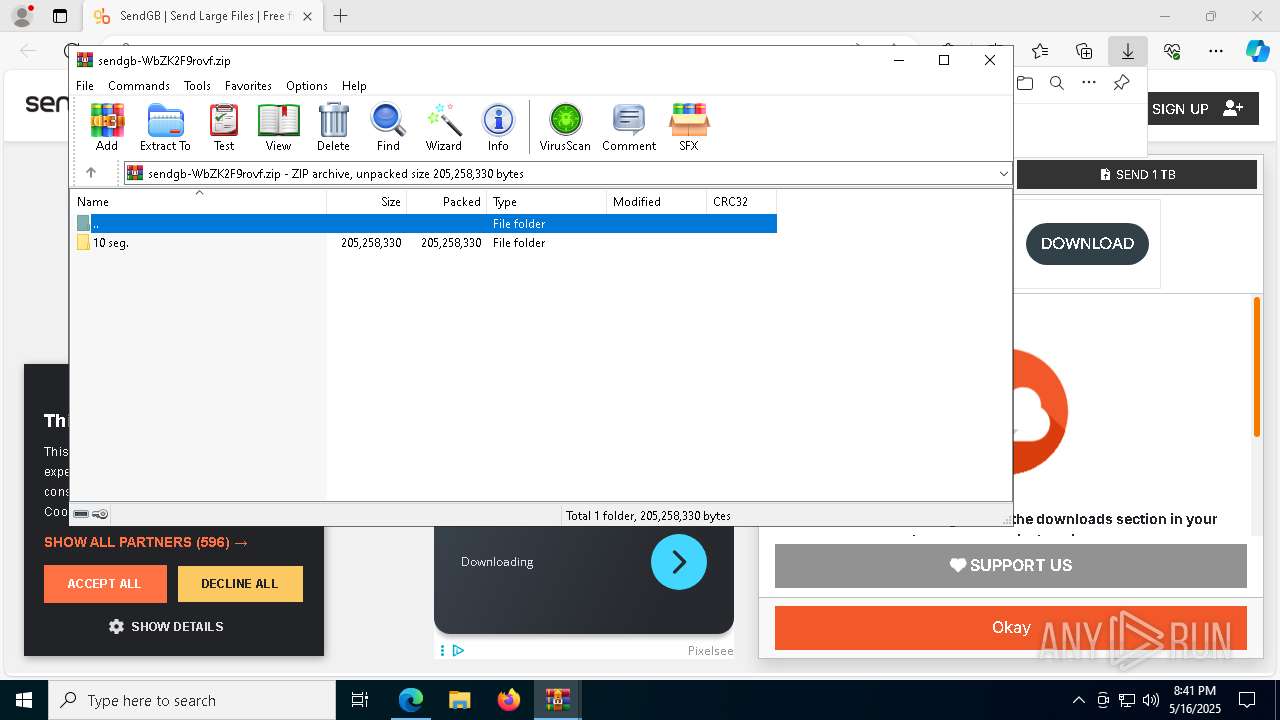Click the blue arrow ad button
The image size is (1280, 720).
(679, 562)
